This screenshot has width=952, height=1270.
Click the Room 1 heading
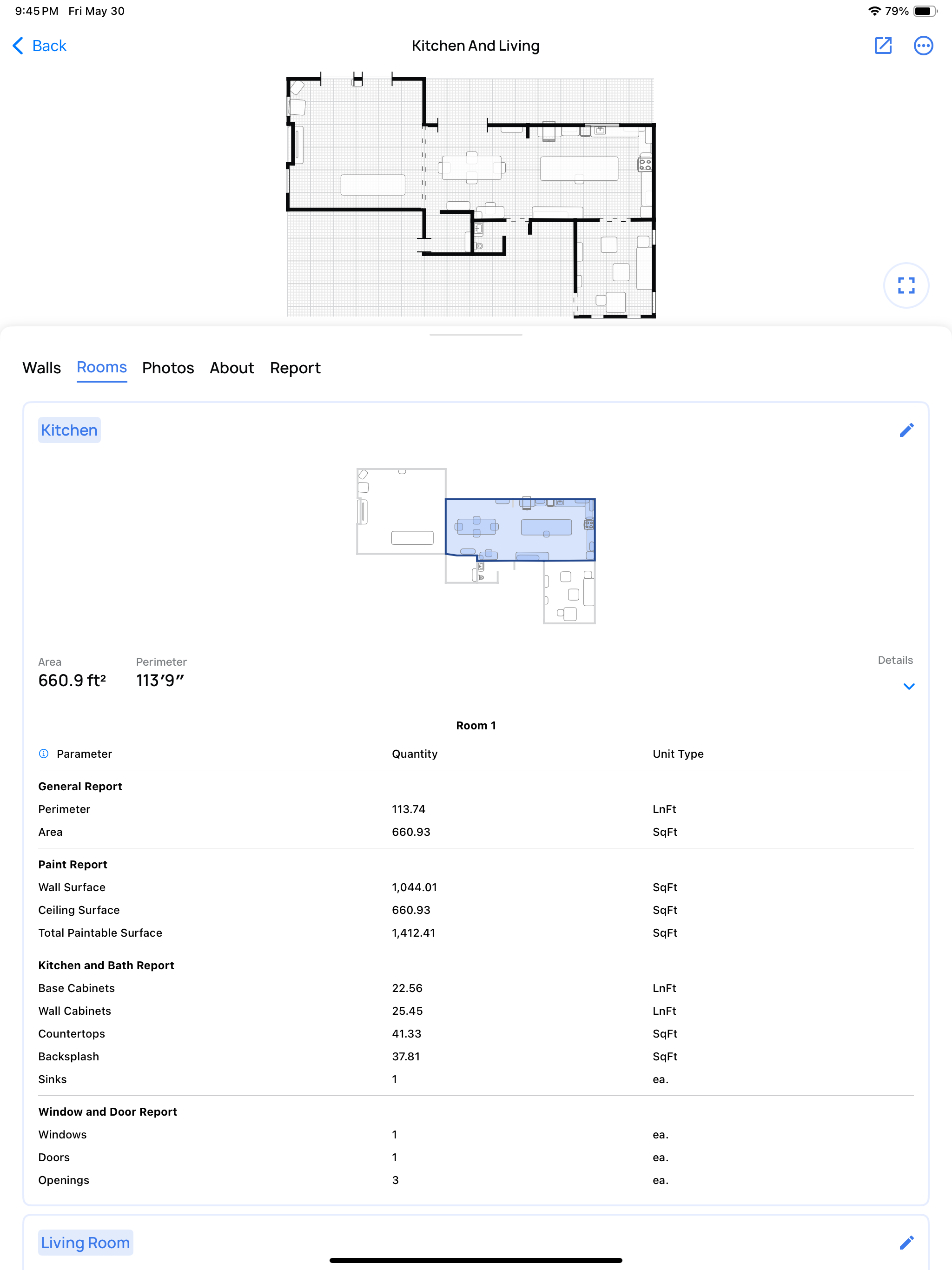476,725
